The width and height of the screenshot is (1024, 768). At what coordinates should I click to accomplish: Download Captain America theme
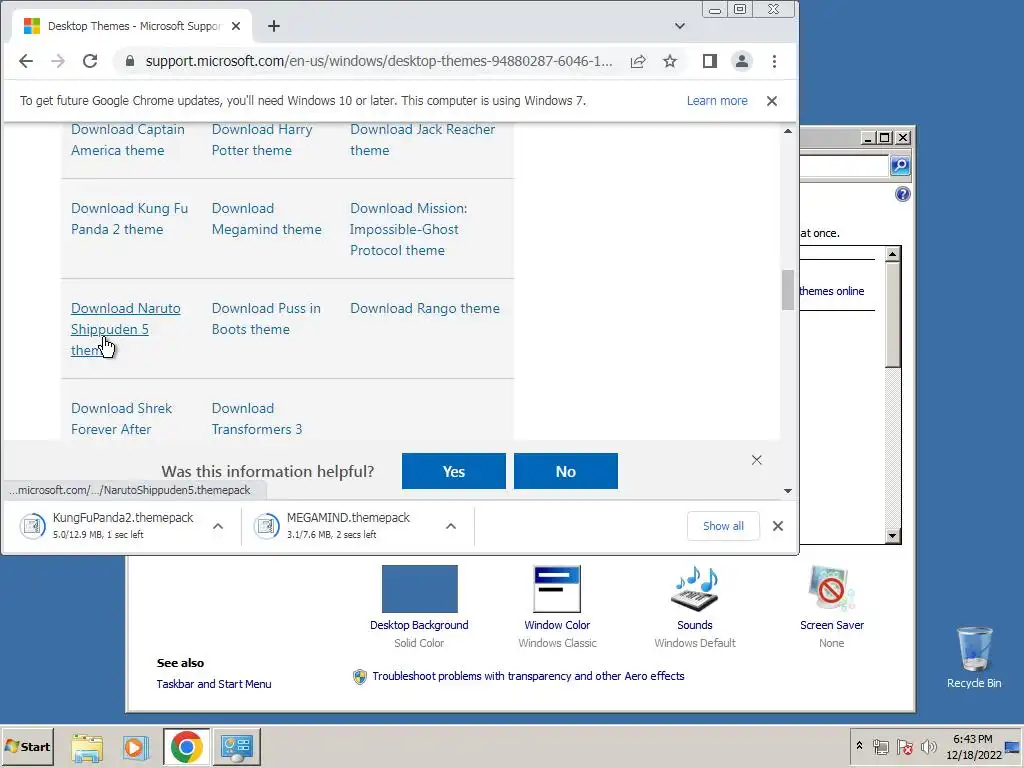127,140
